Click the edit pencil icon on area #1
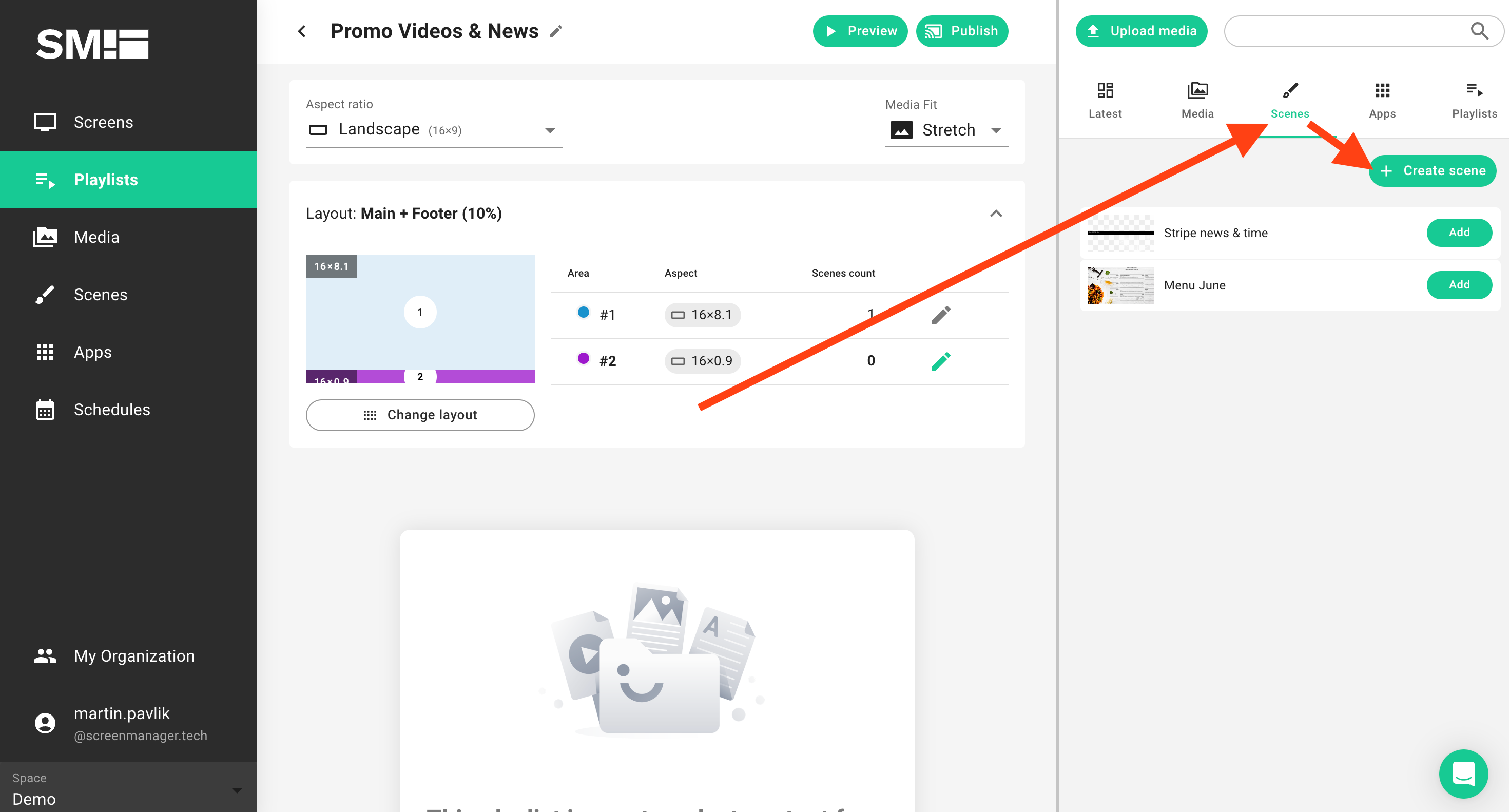Screen dimensions: 1509x812 (x=940, y=314)
